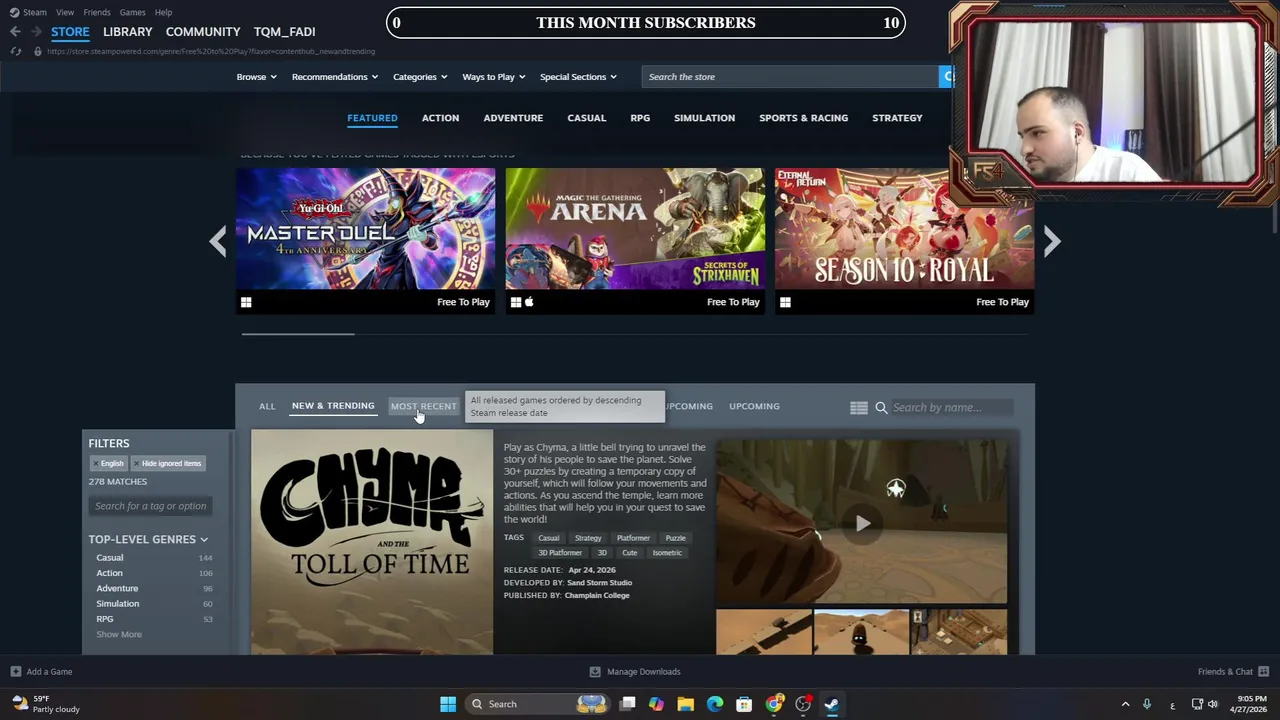Open Task View in the taskbar
This screenshot has width=1280, height=720.
tap(627, 704)
